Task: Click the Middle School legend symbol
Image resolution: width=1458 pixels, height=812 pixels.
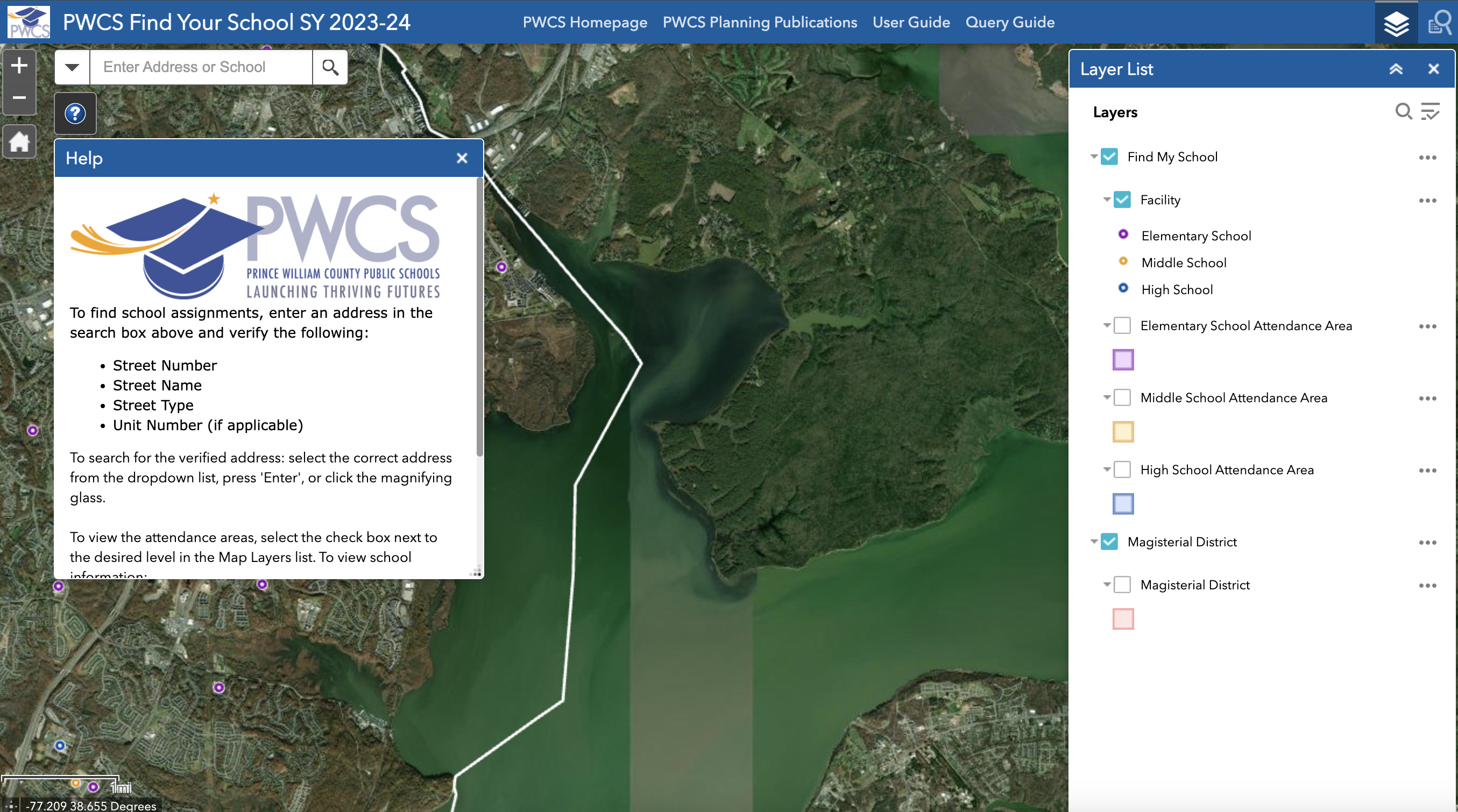Action: (1123, 261)
